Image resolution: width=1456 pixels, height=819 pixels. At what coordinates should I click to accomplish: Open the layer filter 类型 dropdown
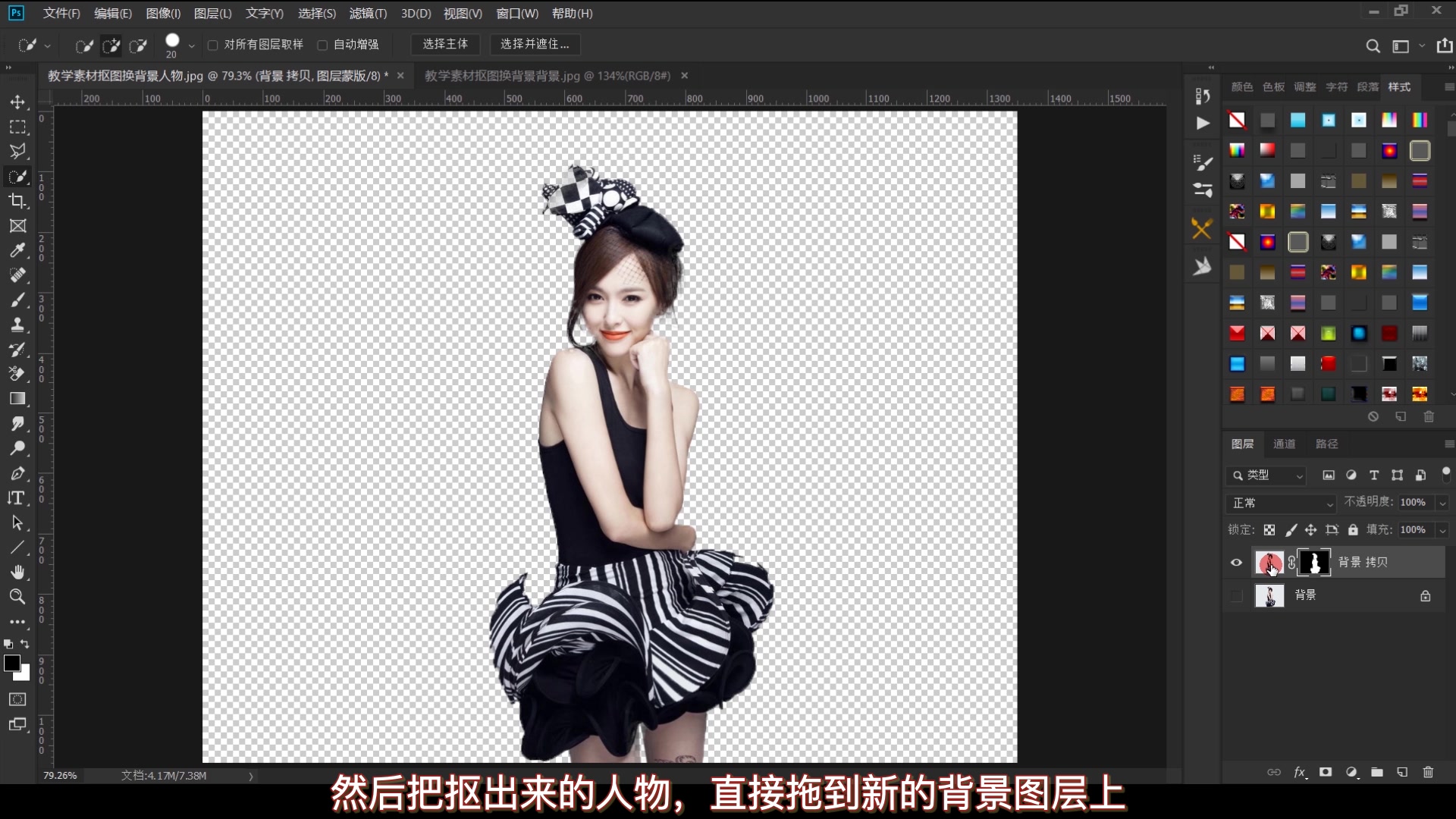1266,475
